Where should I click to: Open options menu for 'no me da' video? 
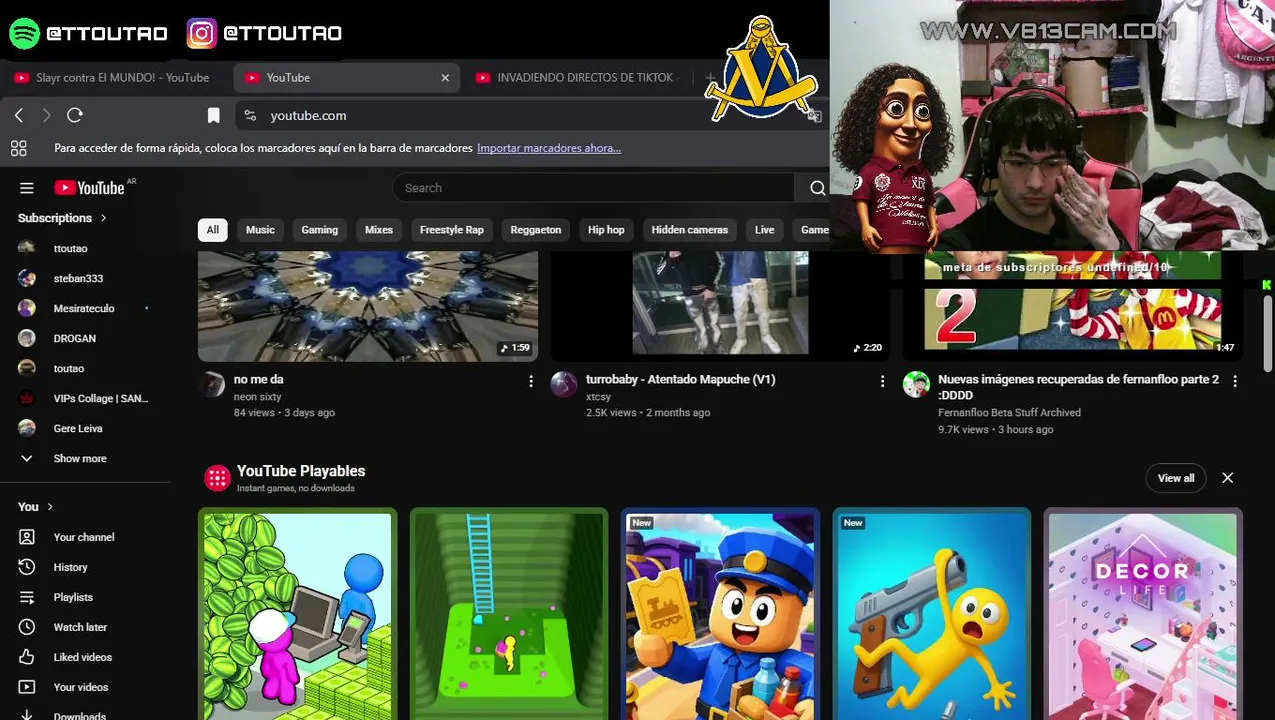tap(531, 381)
